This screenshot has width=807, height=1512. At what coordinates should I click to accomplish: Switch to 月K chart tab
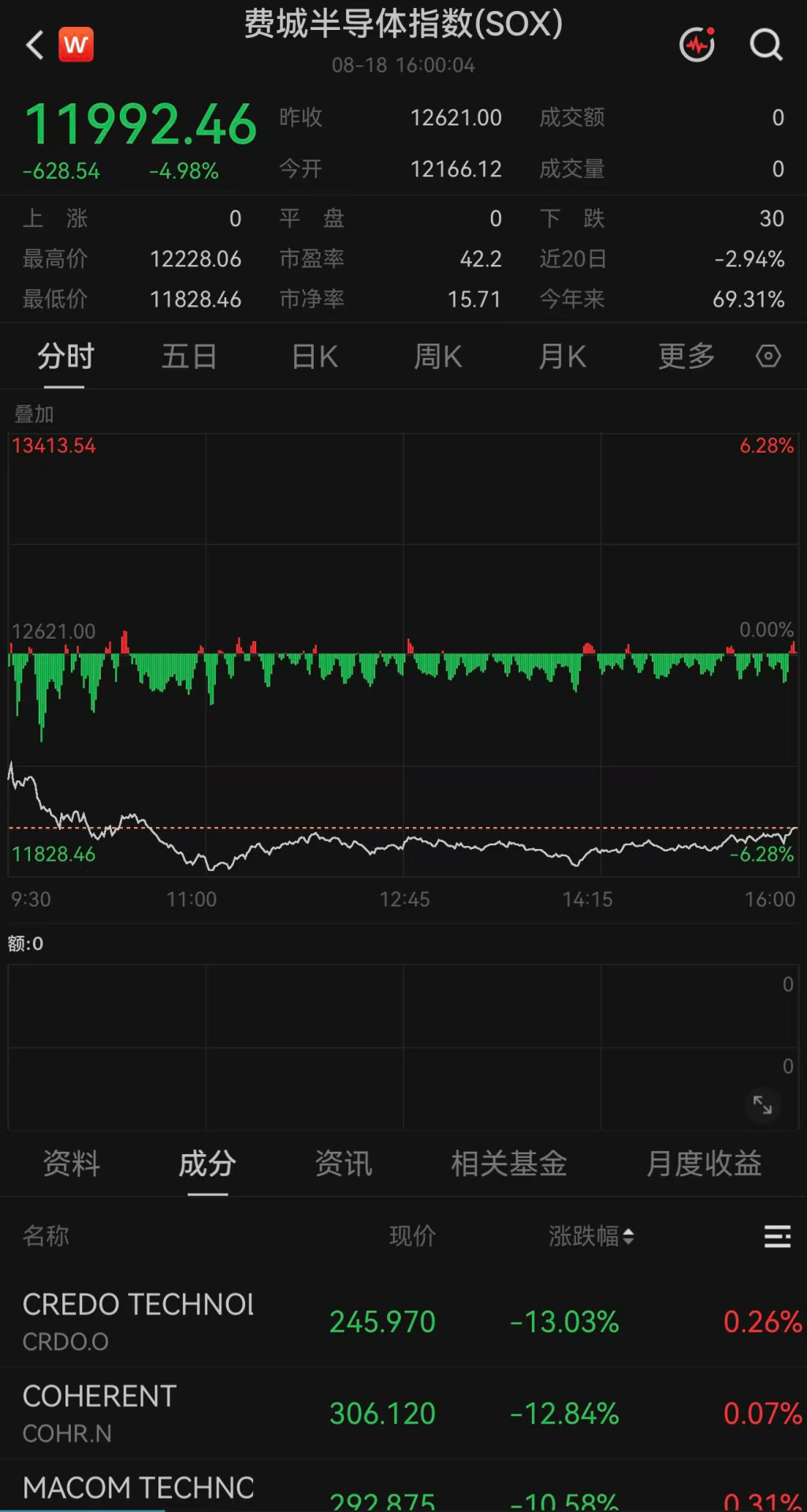[x=562, y=356]
